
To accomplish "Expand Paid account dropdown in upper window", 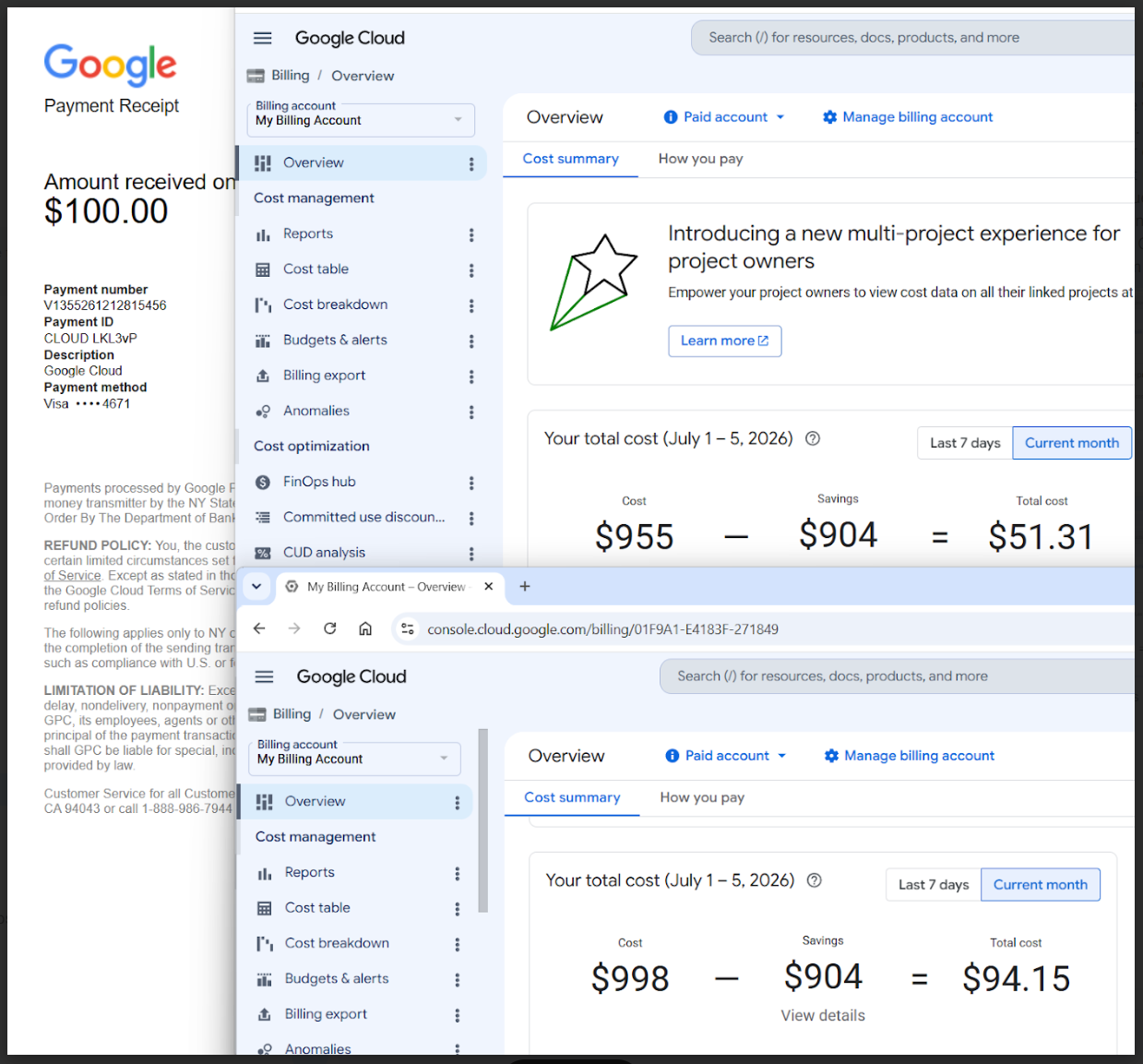I will (x=780, y=117).
